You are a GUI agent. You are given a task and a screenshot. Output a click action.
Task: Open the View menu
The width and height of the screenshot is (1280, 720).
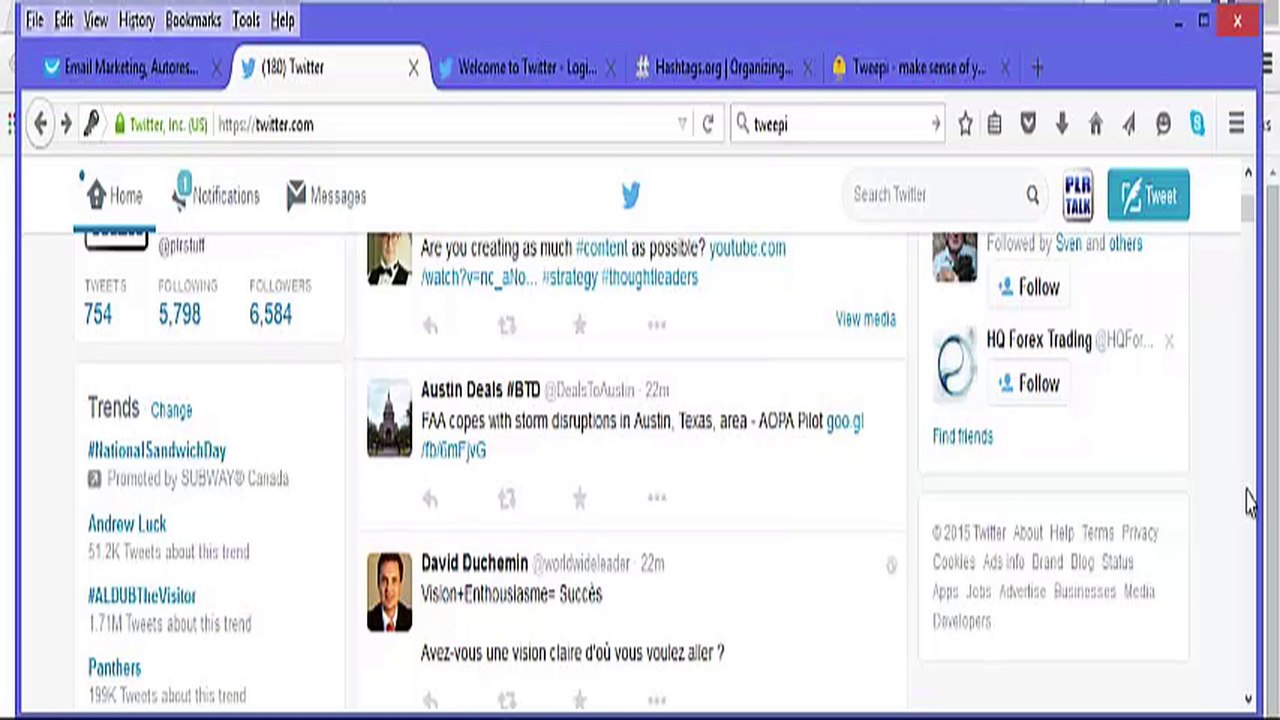pos(96,20)
